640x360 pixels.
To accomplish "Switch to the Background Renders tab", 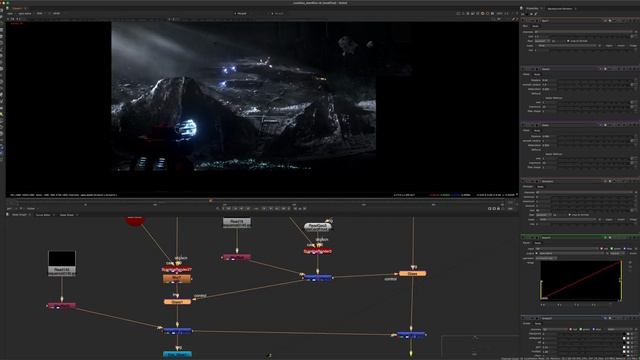I will [560, 8].
